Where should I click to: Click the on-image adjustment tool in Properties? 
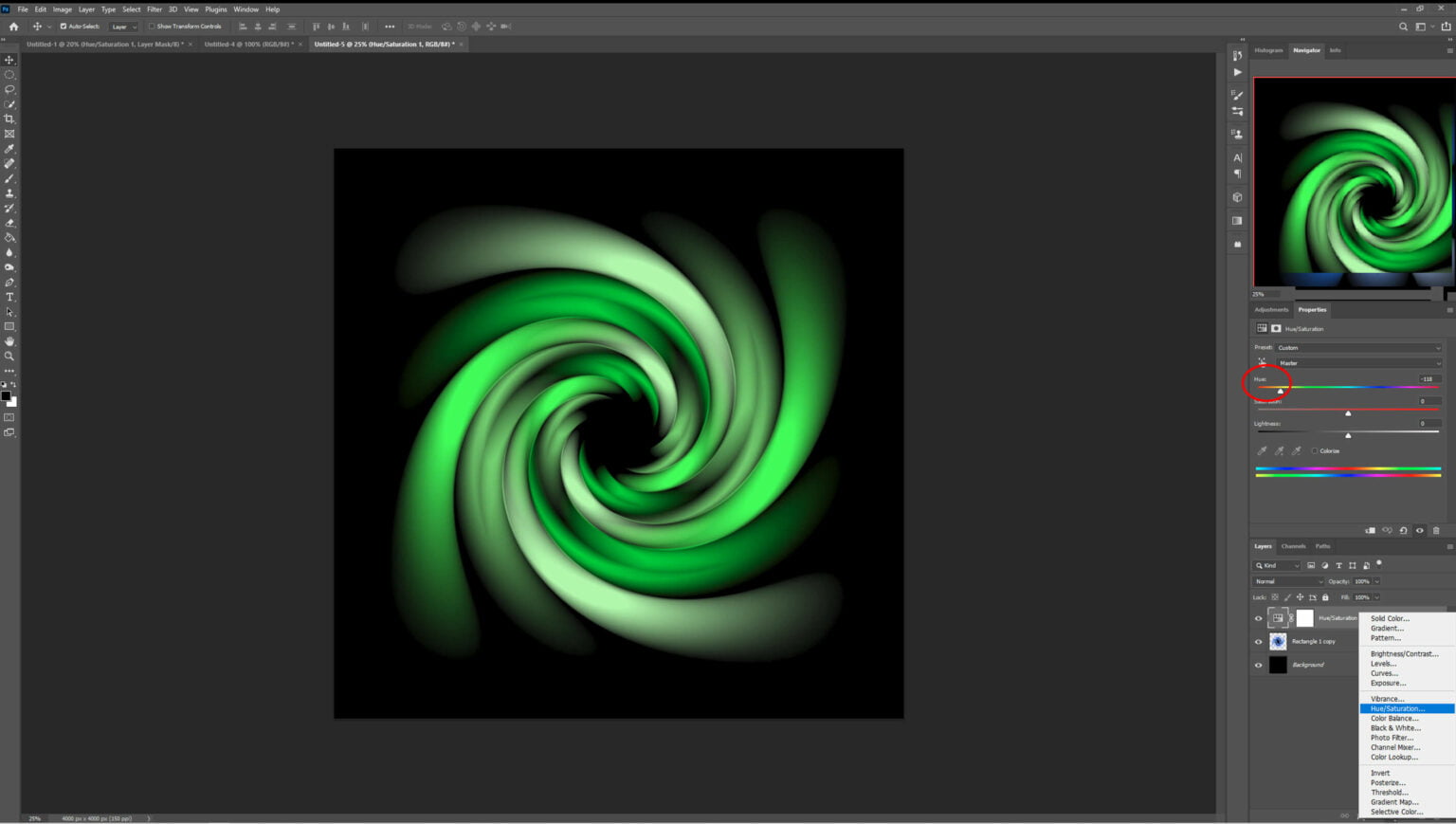pyautogui.click(x=1262, y=362)
